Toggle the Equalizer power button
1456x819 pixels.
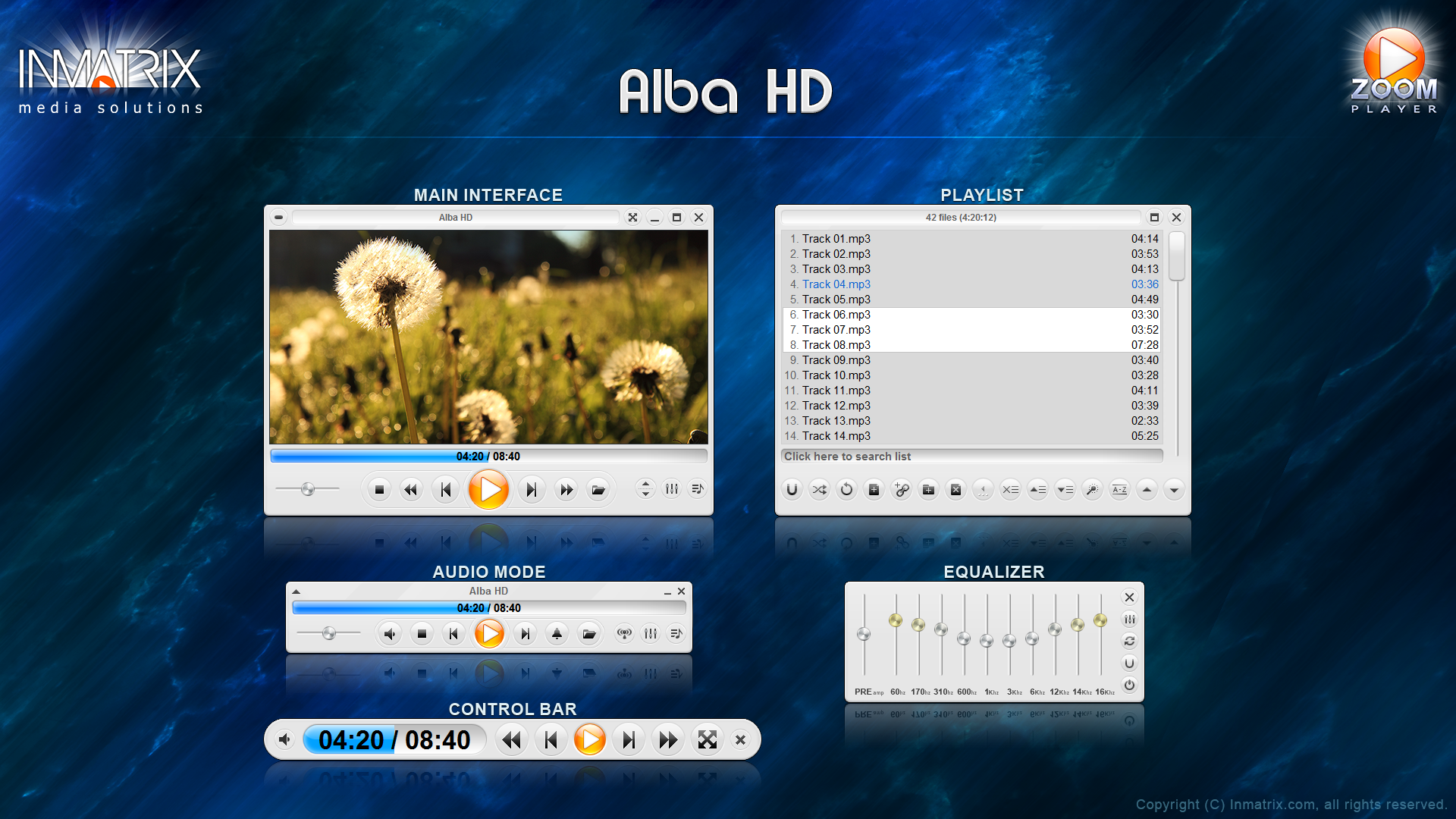pyautogui.click(x=1129, y=685)
